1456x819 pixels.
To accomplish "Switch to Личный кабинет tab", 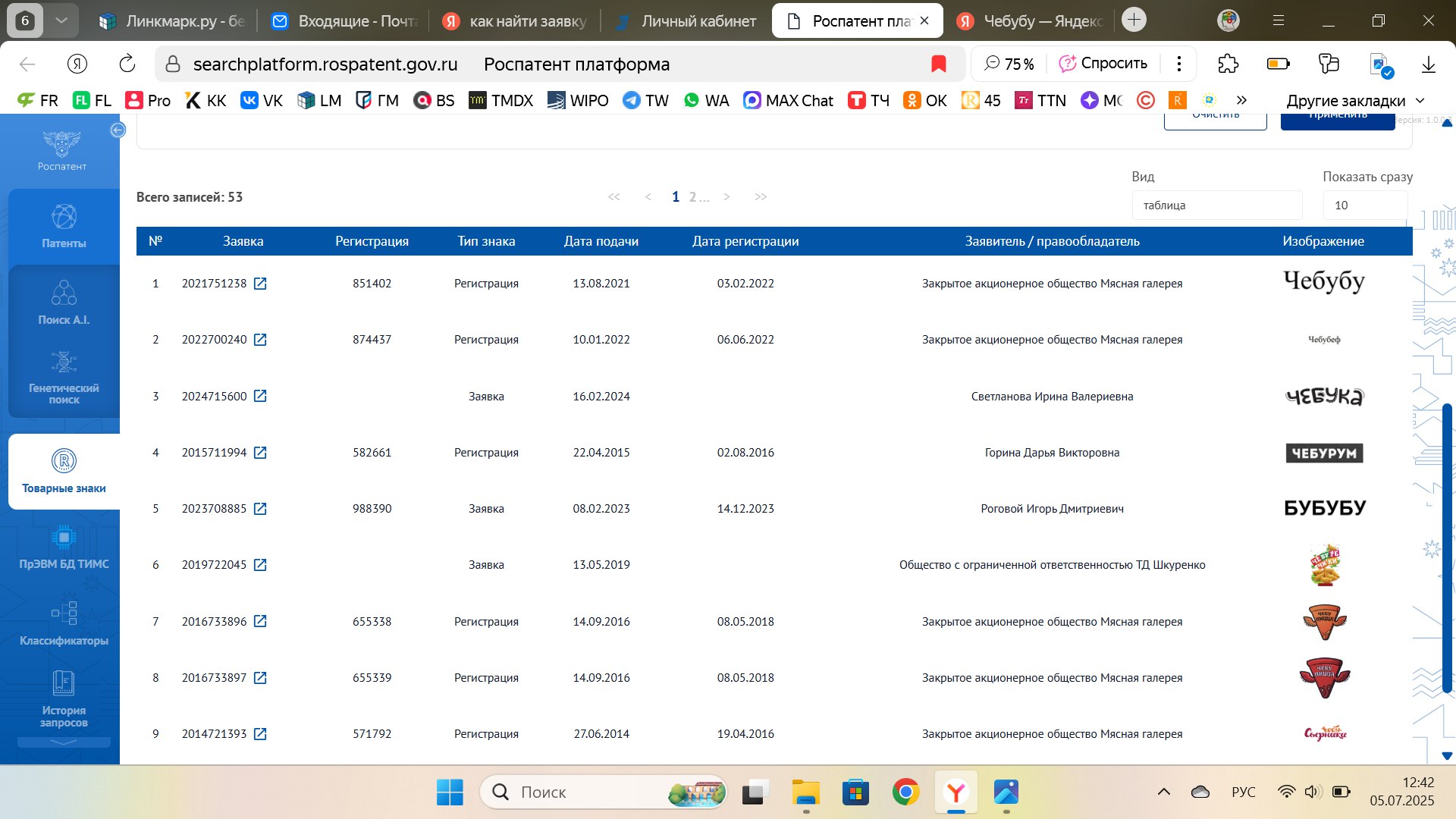I will coord(686,21).
